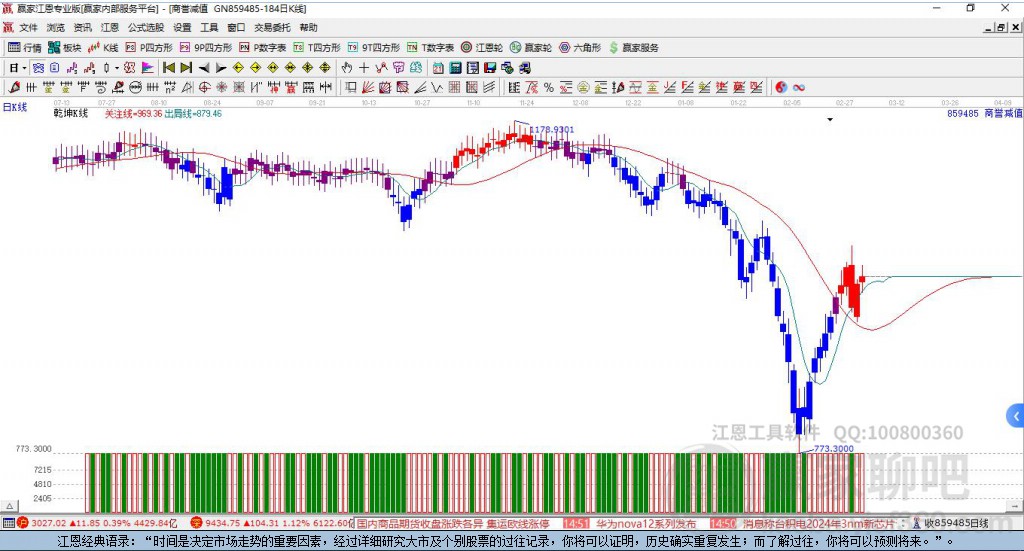This screenshot has height=551, width=1024.
Task: Choose the polyline drawing tool
Action: click(381, 67)
